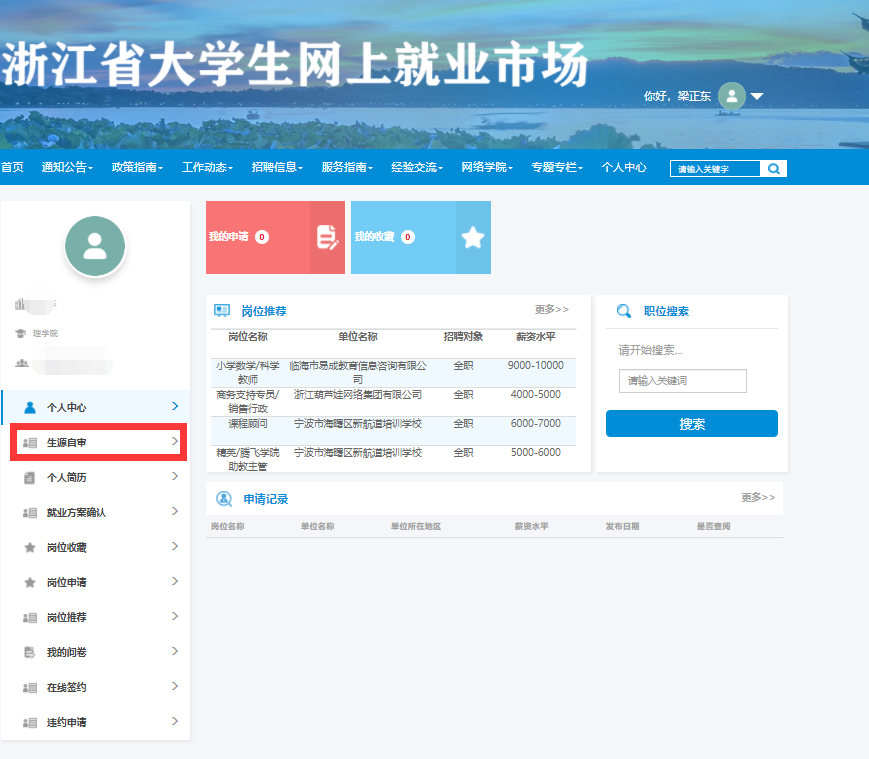Click the star icon on 我的收藏 card
This screenshot has height=759, width=869.
coord(472,237)
